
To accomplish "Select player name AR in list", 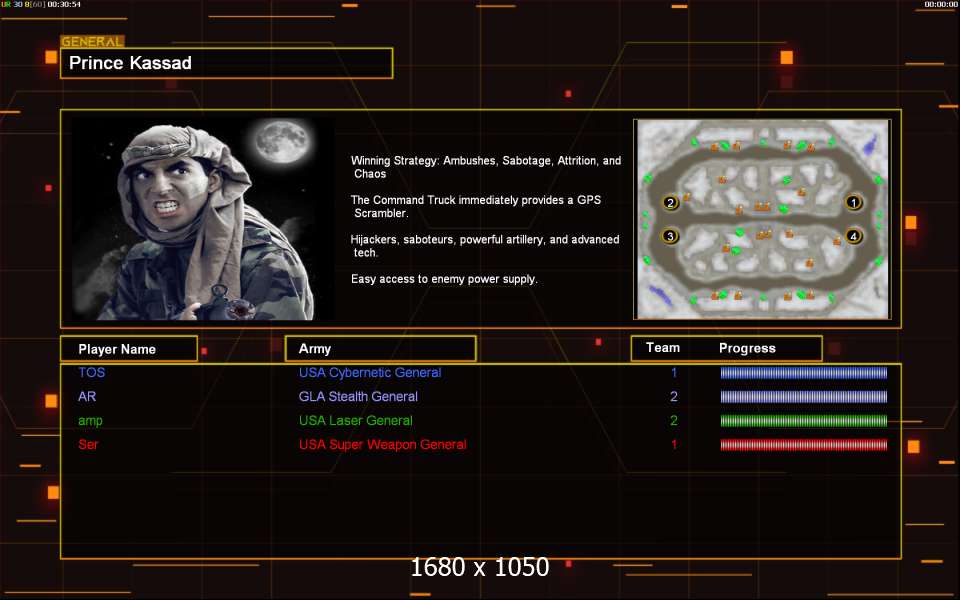I will [x=87, y=397].
